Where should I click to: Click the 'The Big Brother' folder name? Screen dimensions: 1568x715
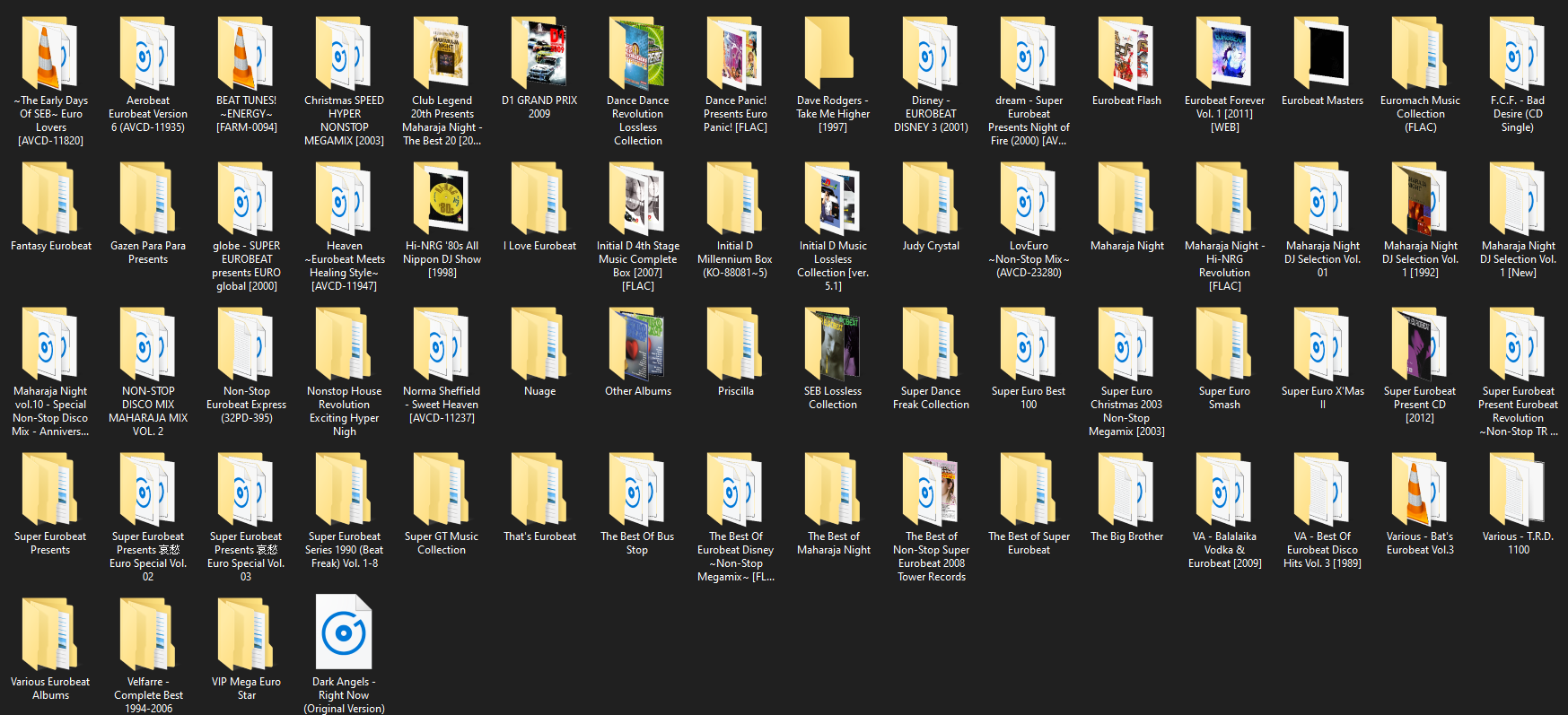point(1126,536)
